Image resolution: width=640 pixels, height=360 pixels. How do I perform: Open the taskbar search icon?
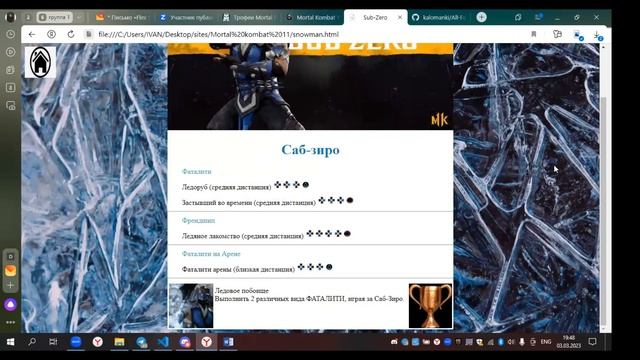point(32,342)
